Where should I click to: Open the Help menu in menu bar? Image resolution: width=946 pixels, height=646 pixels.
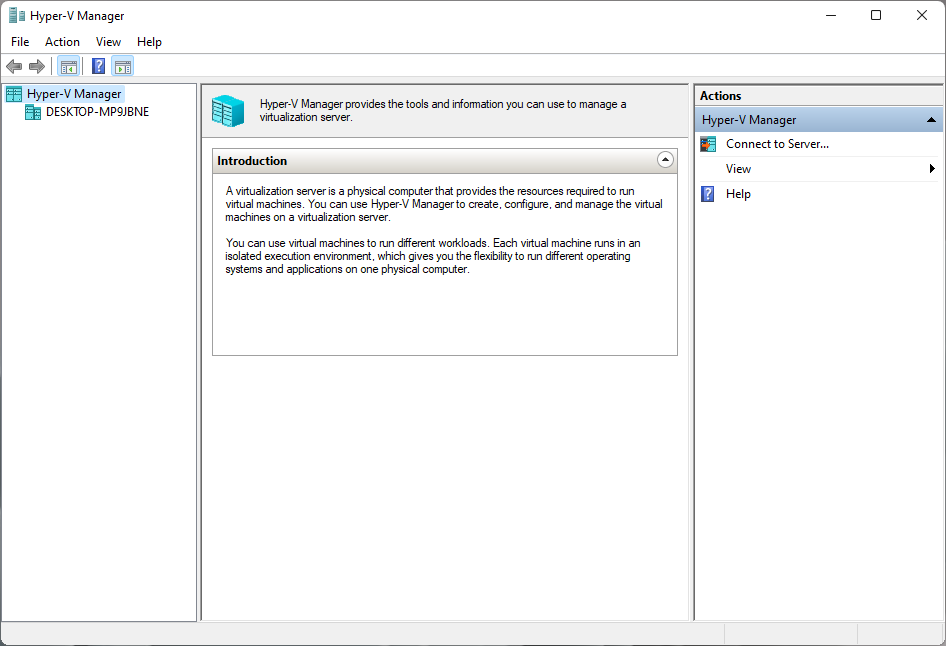point(149,42)
